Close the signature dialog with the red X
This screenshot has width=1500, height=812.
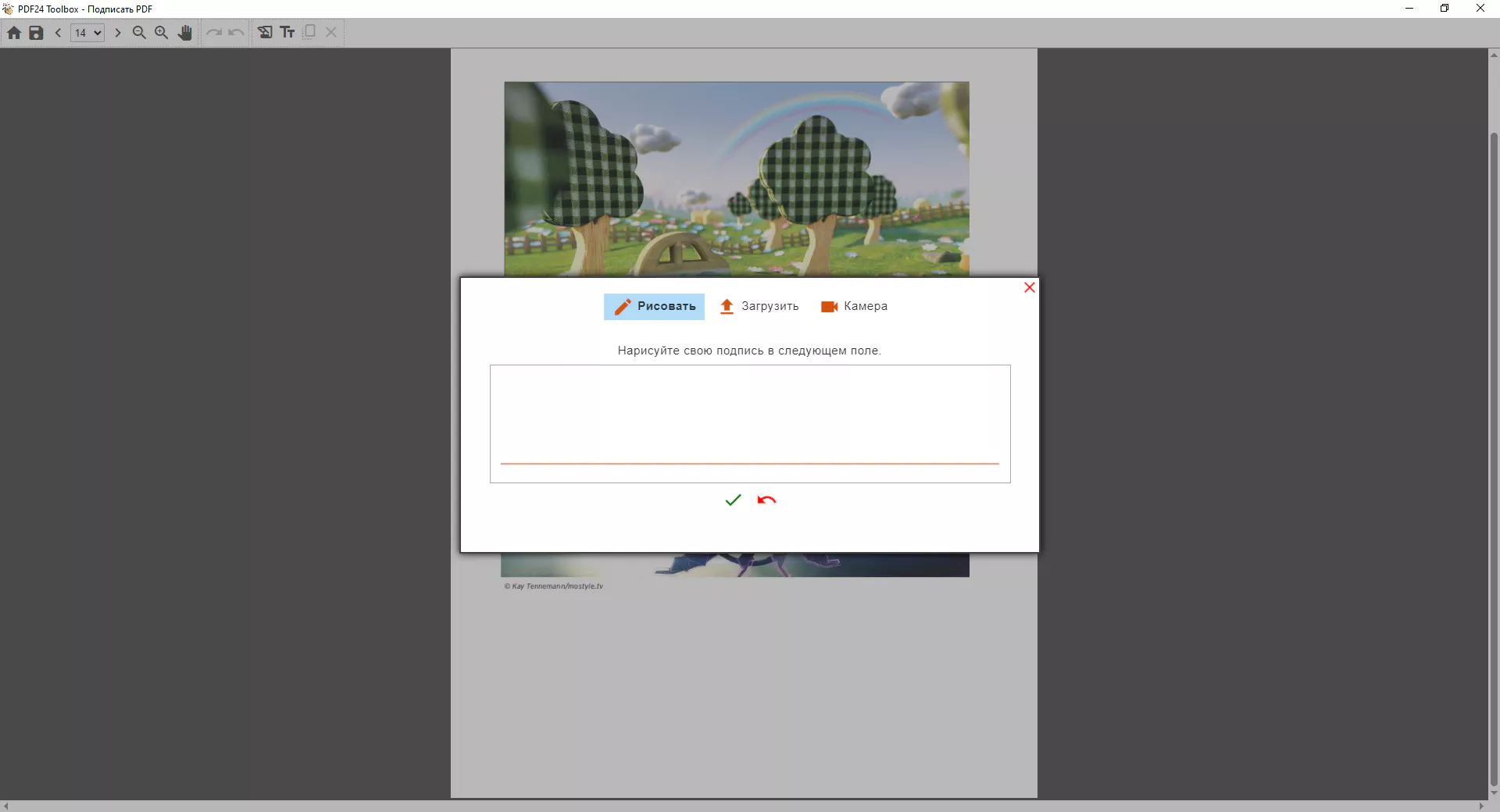coord(1029,287)
